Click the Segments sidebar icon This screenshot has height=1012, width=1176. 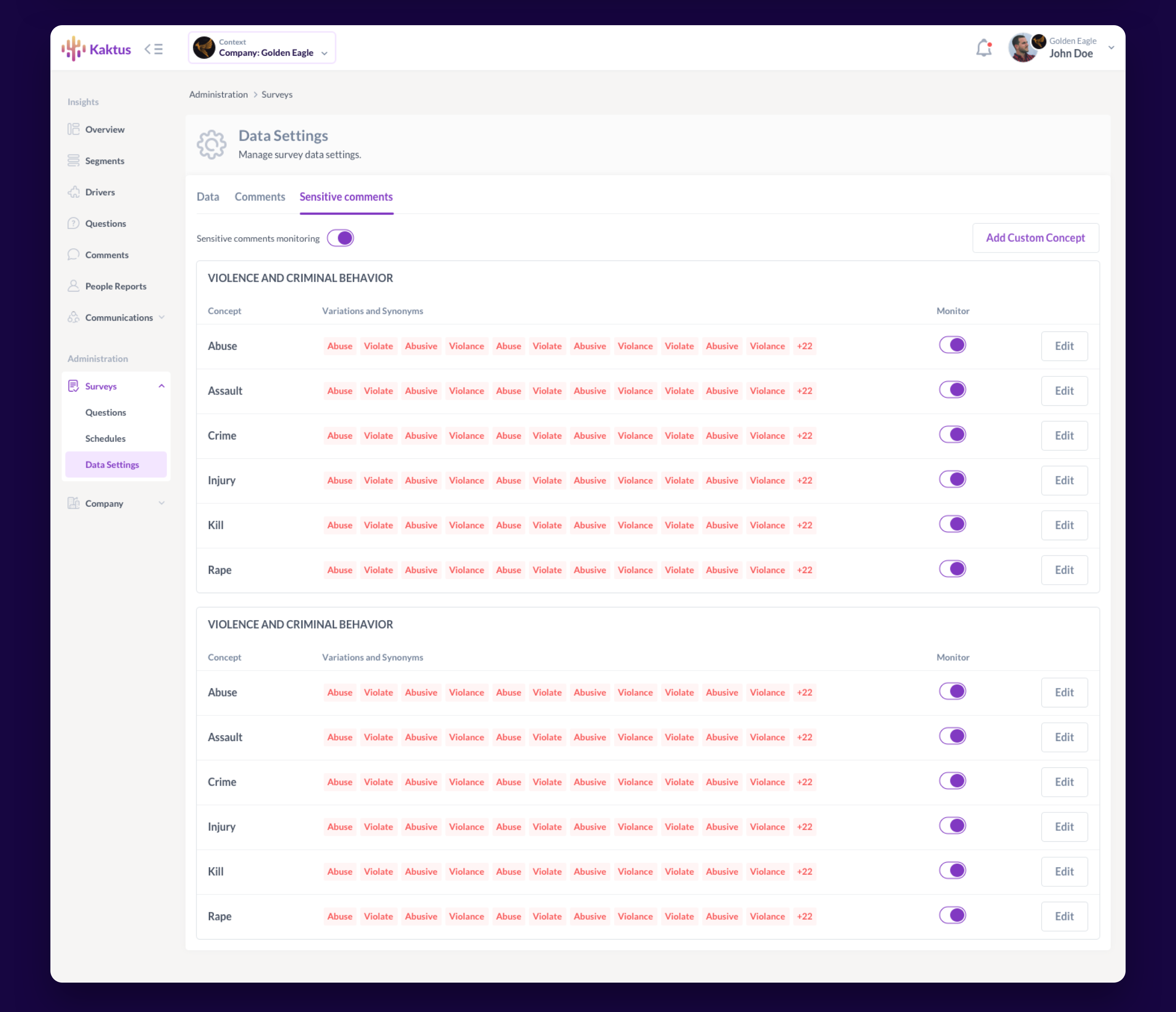tap(73, 161)
